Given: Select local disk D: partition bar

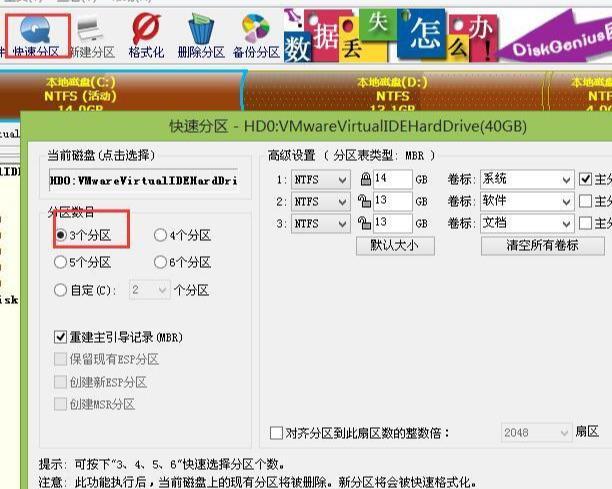Looking at the screenshot, I should tap(392, 92).
